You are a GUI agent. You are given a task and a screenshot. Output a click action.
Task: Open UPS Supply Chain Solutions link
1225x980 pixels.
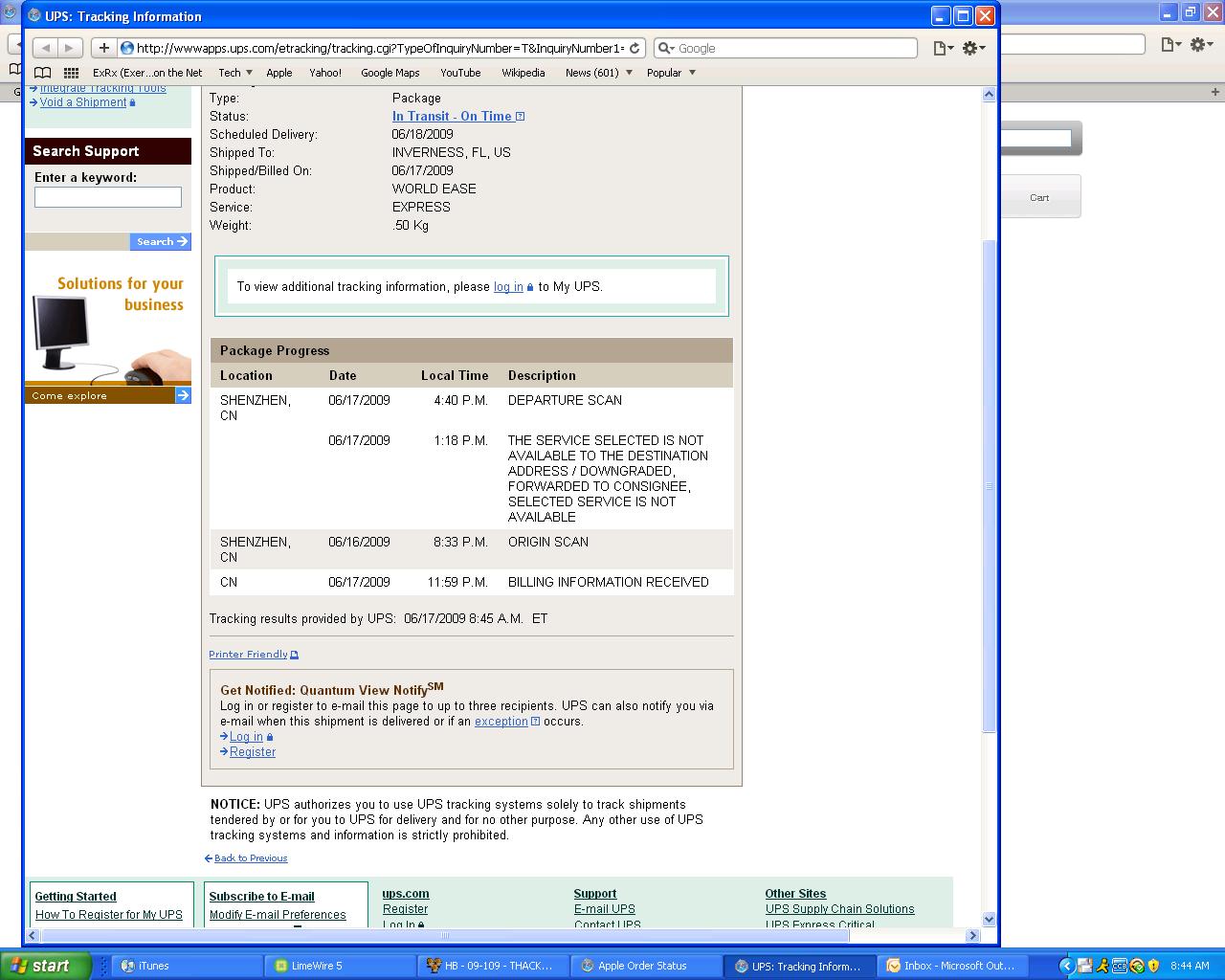[x=840, y=909]
